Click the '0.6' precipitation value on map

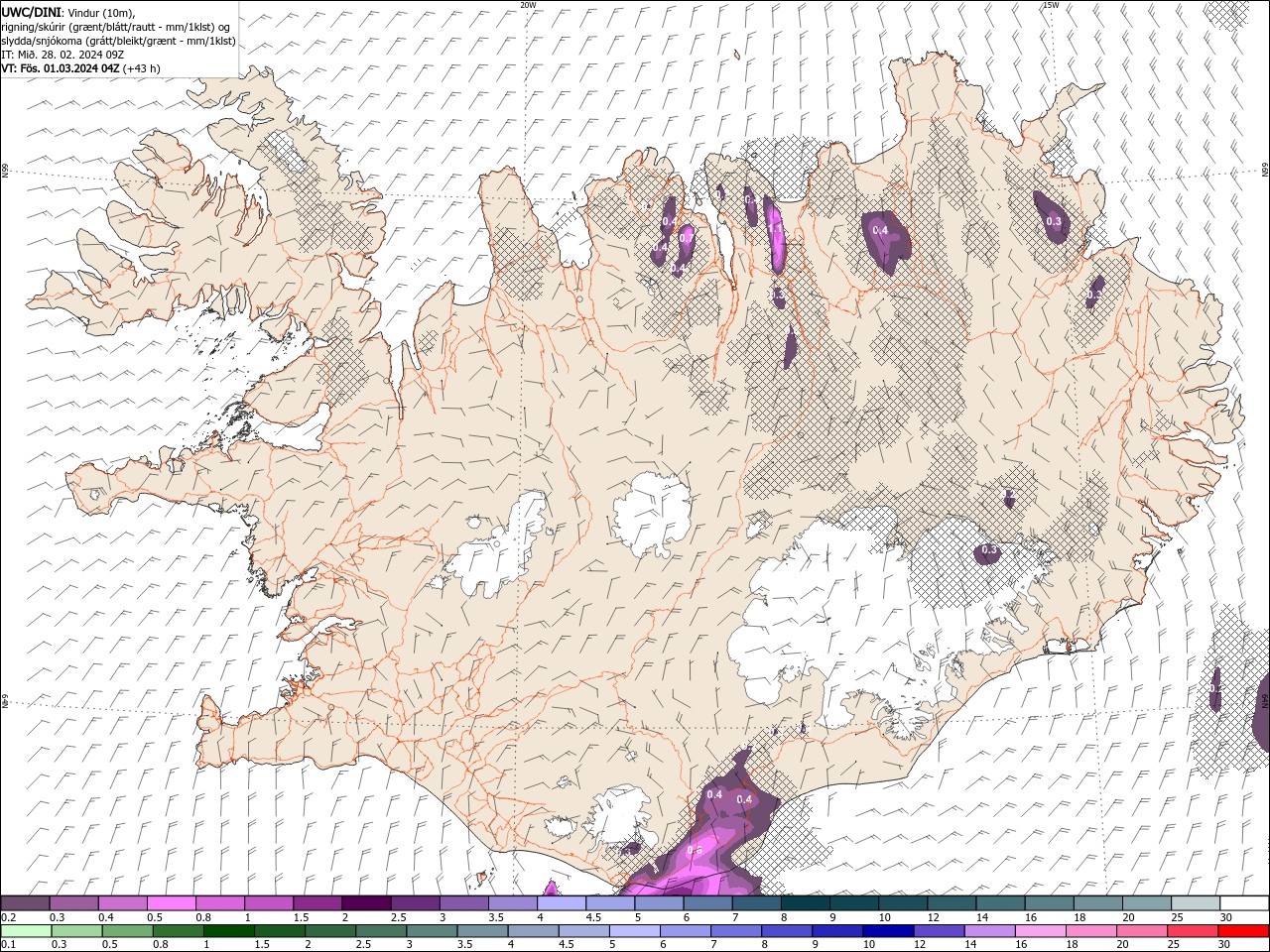coord(695,851)
